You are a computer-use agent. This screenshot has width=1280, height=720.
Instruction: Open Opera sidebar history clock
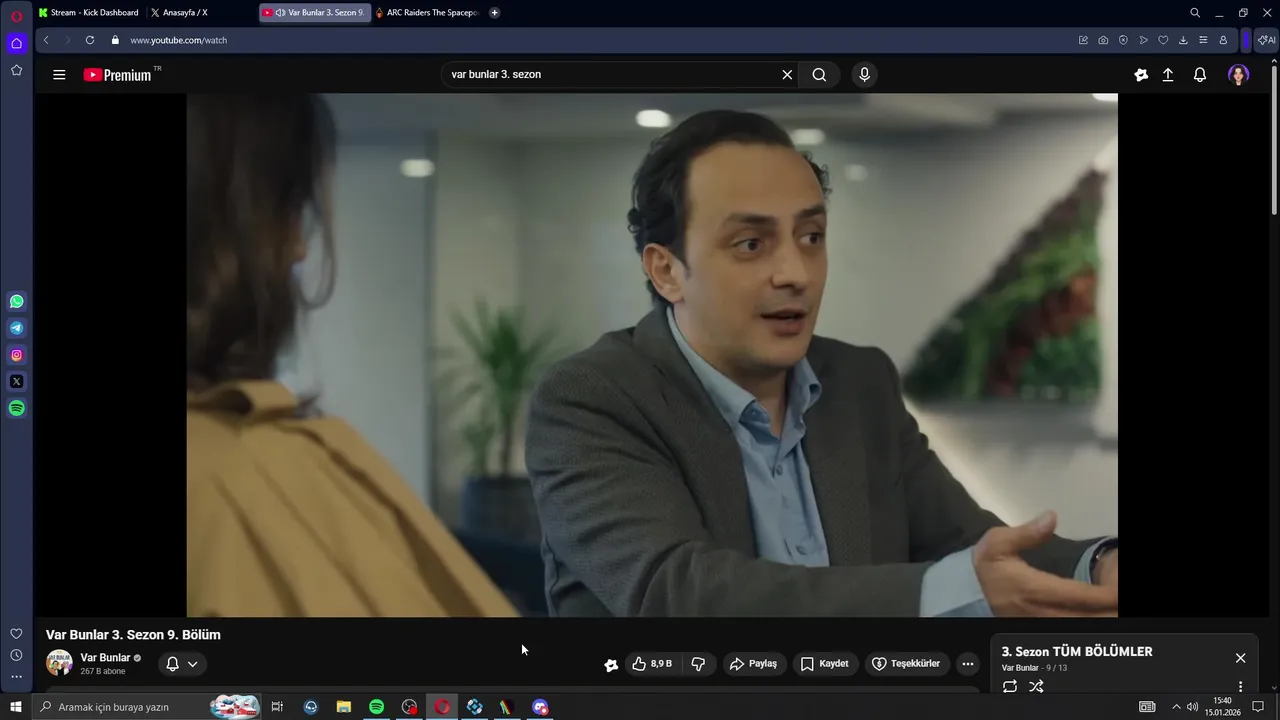(x=16, y=655)
